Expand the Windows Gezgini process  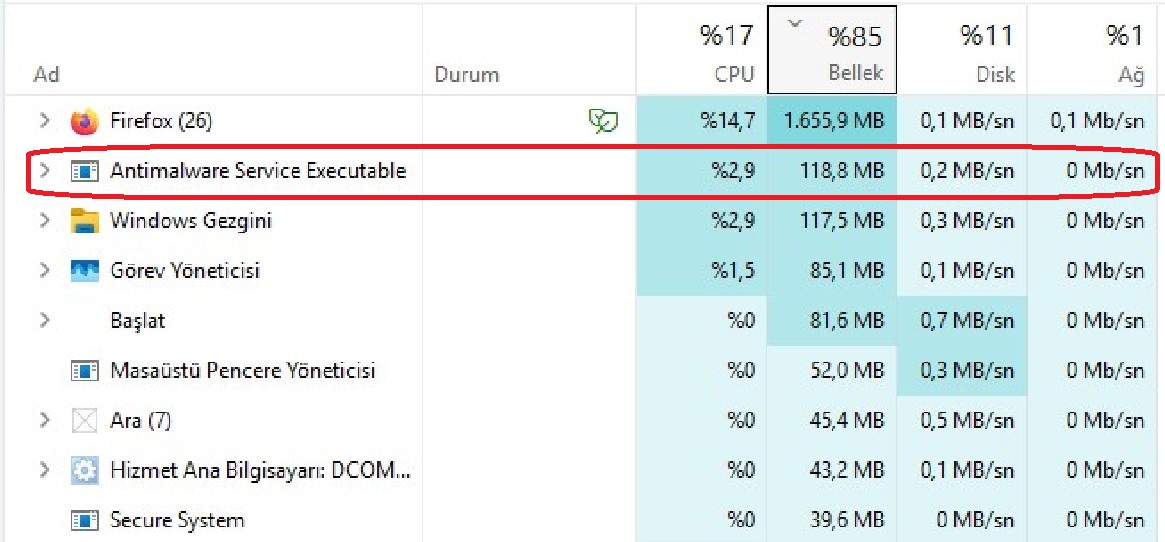44,221
